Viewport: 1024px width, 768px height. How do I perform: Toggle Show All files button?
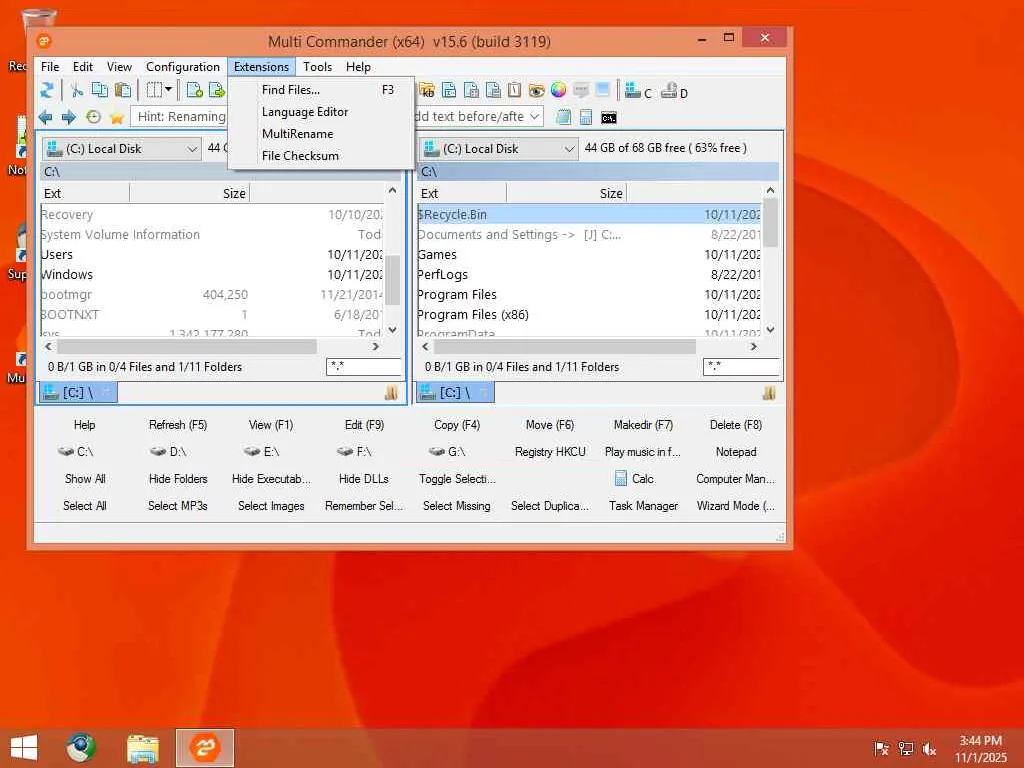pyautogui.click(x=85, y=479)
